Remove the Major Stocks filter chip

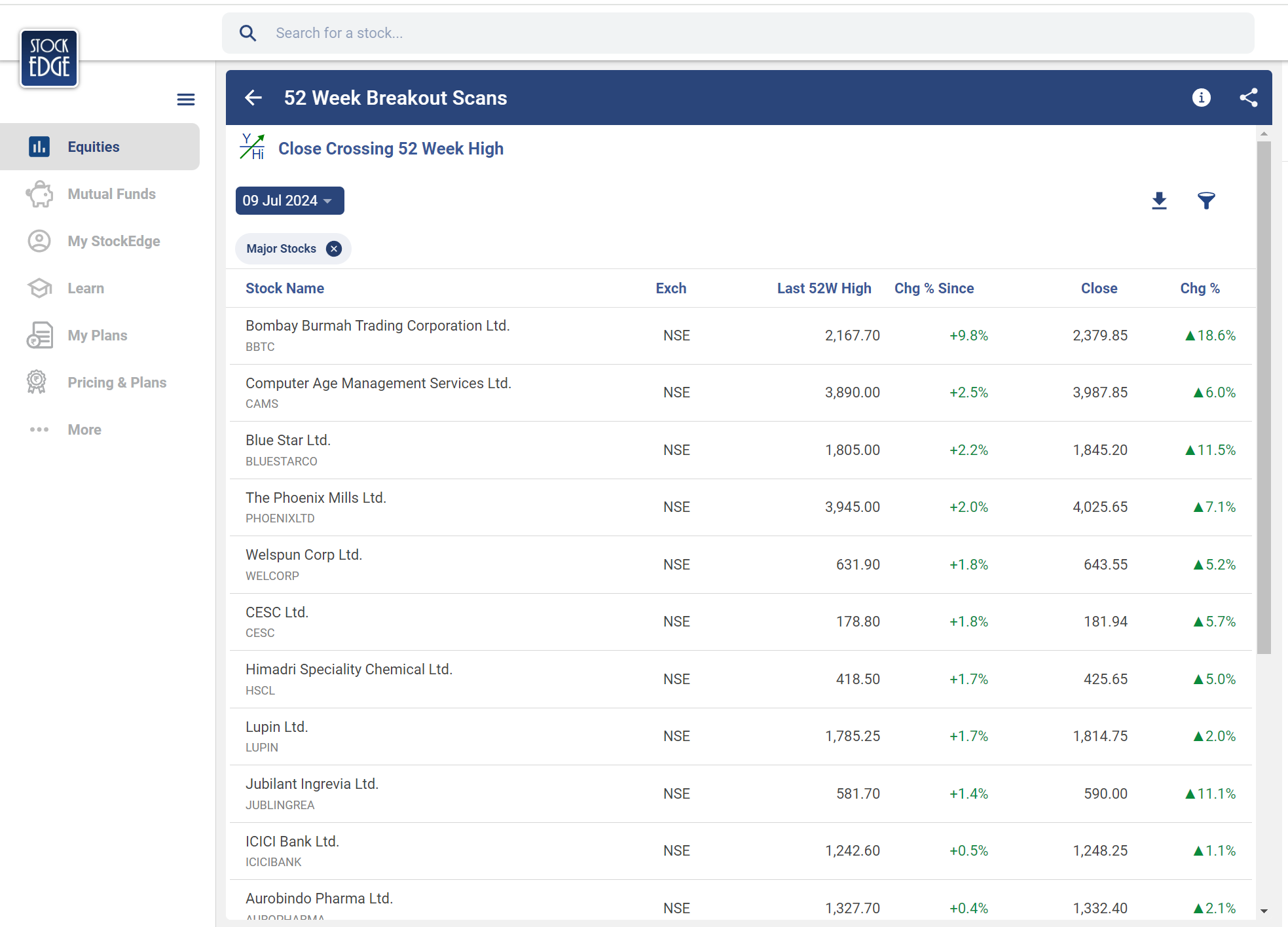[334, 249]
